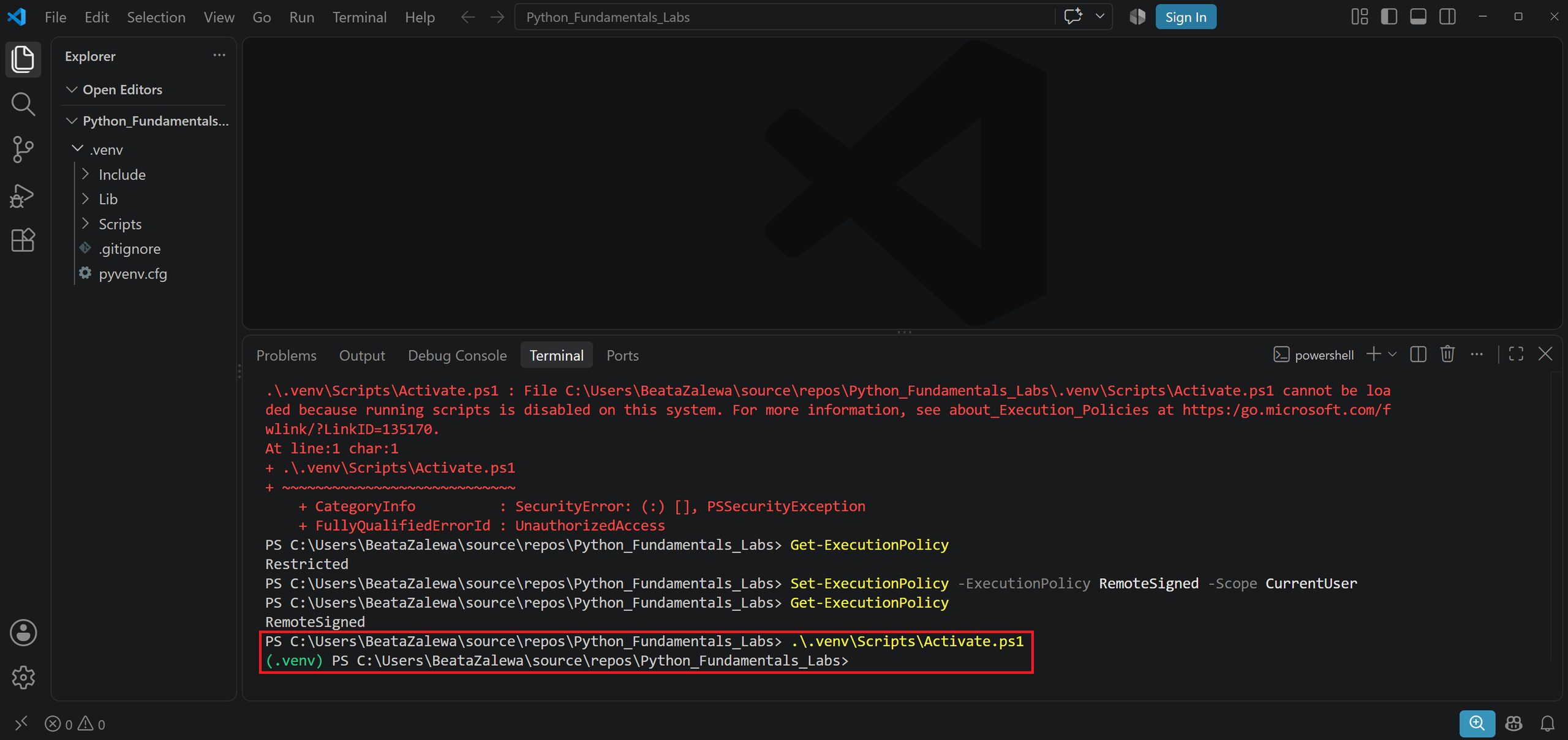Open the Source Control view
This screenshot has height=740, width=1568.
(x=23, y=149)
